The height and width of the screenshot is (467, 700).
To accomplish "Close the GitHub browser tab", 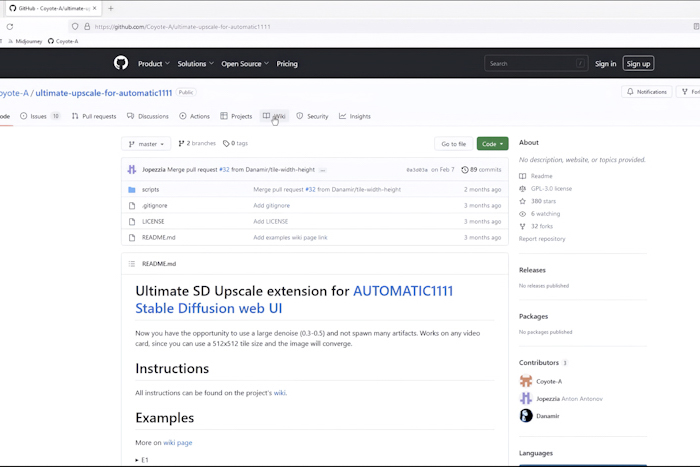I will [x=94, y=8].
